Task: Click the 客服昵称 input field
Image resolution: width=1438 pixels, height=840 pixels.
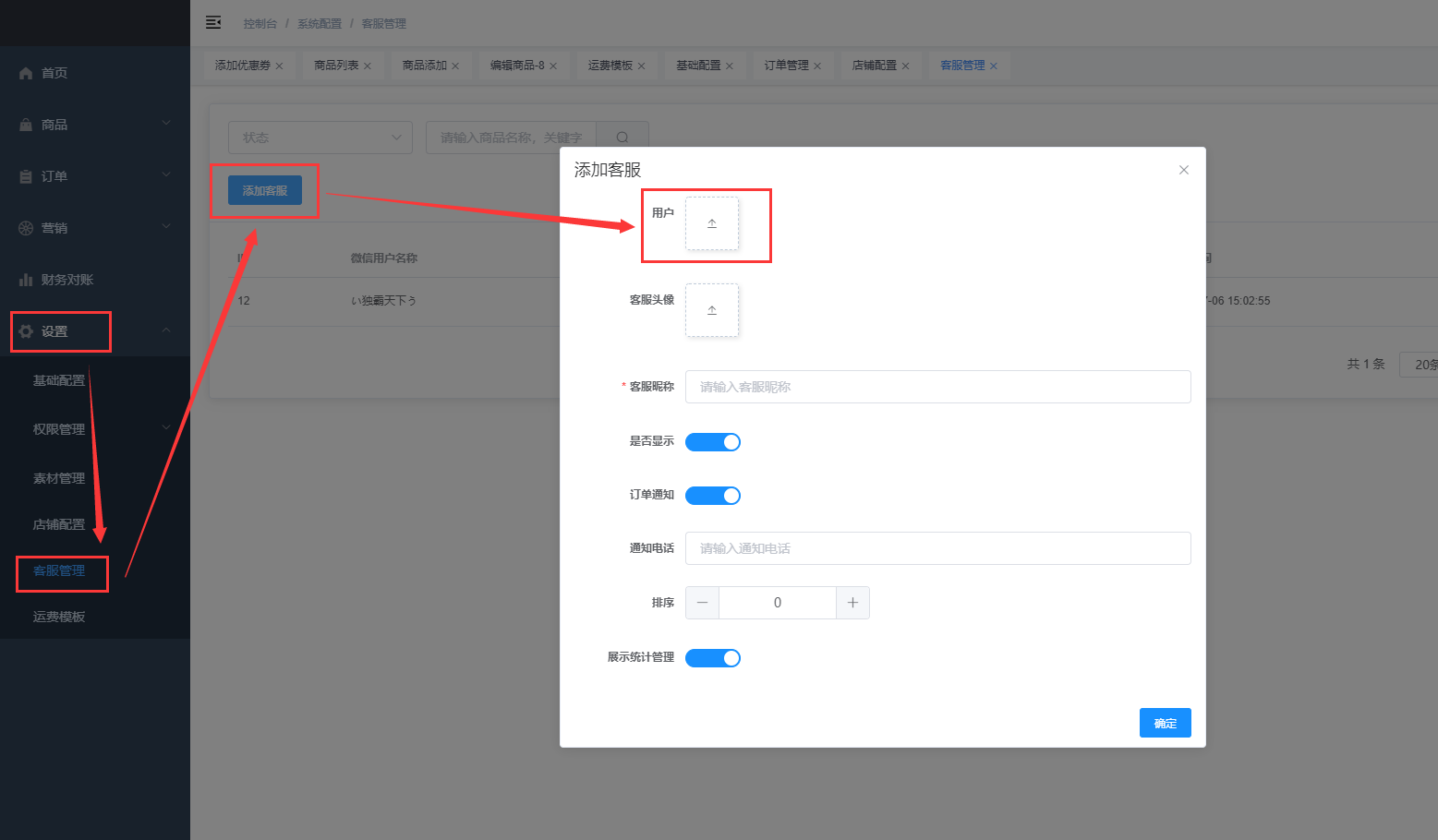Action: (938, 387)
